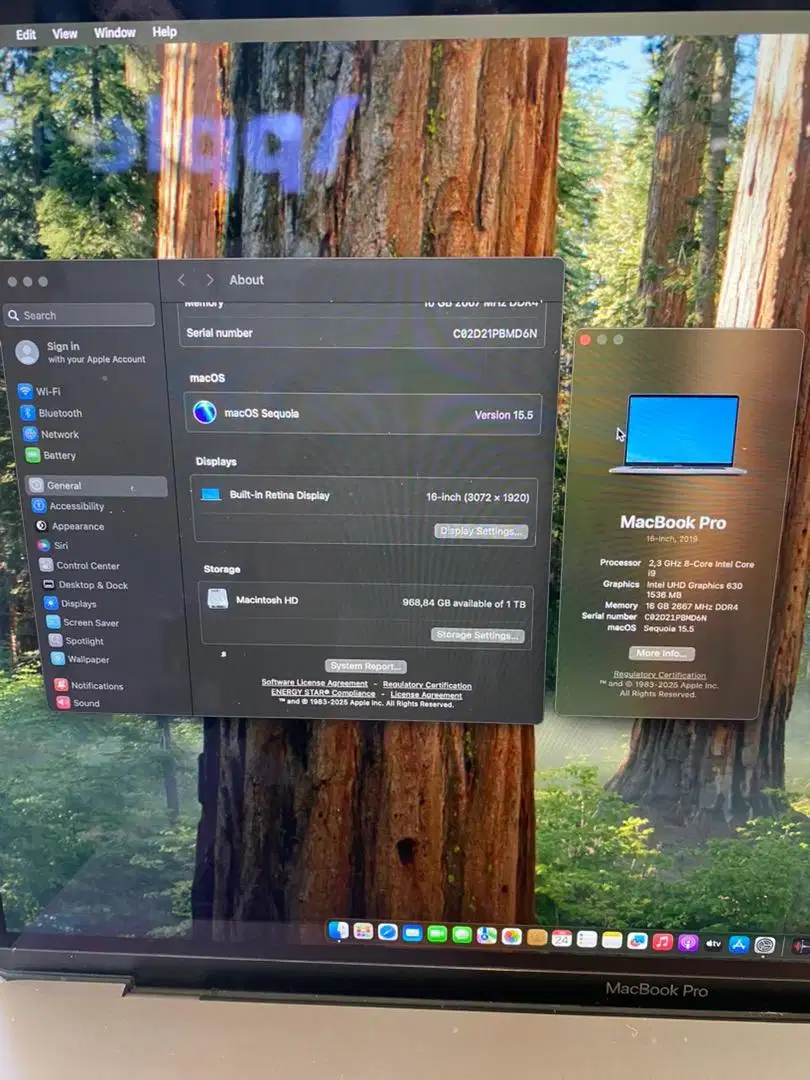Open Notes from the Dock

[612, 939]
